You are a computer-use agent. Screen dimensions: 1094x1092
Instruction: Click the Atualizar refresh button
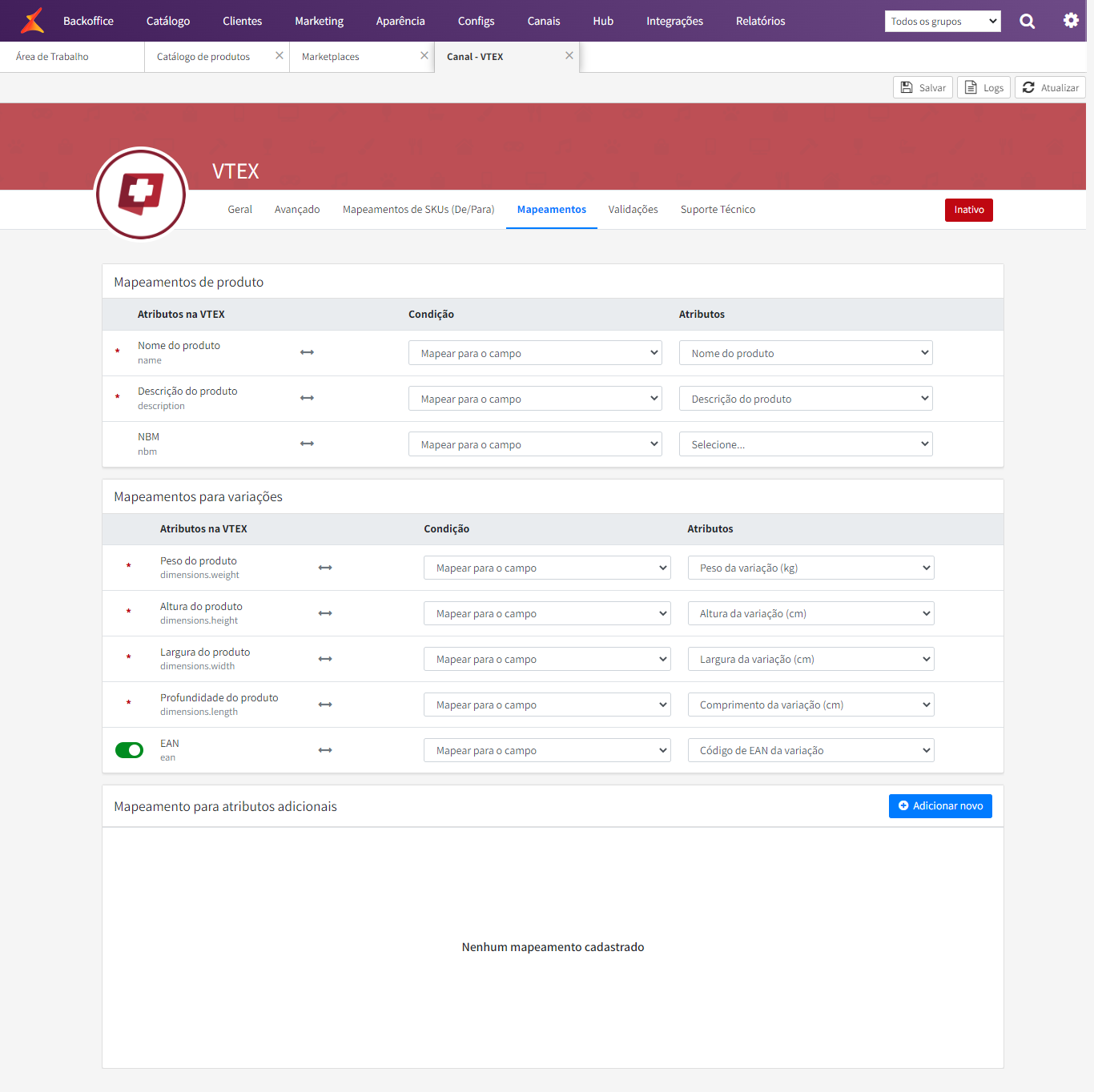(1050, 87)
